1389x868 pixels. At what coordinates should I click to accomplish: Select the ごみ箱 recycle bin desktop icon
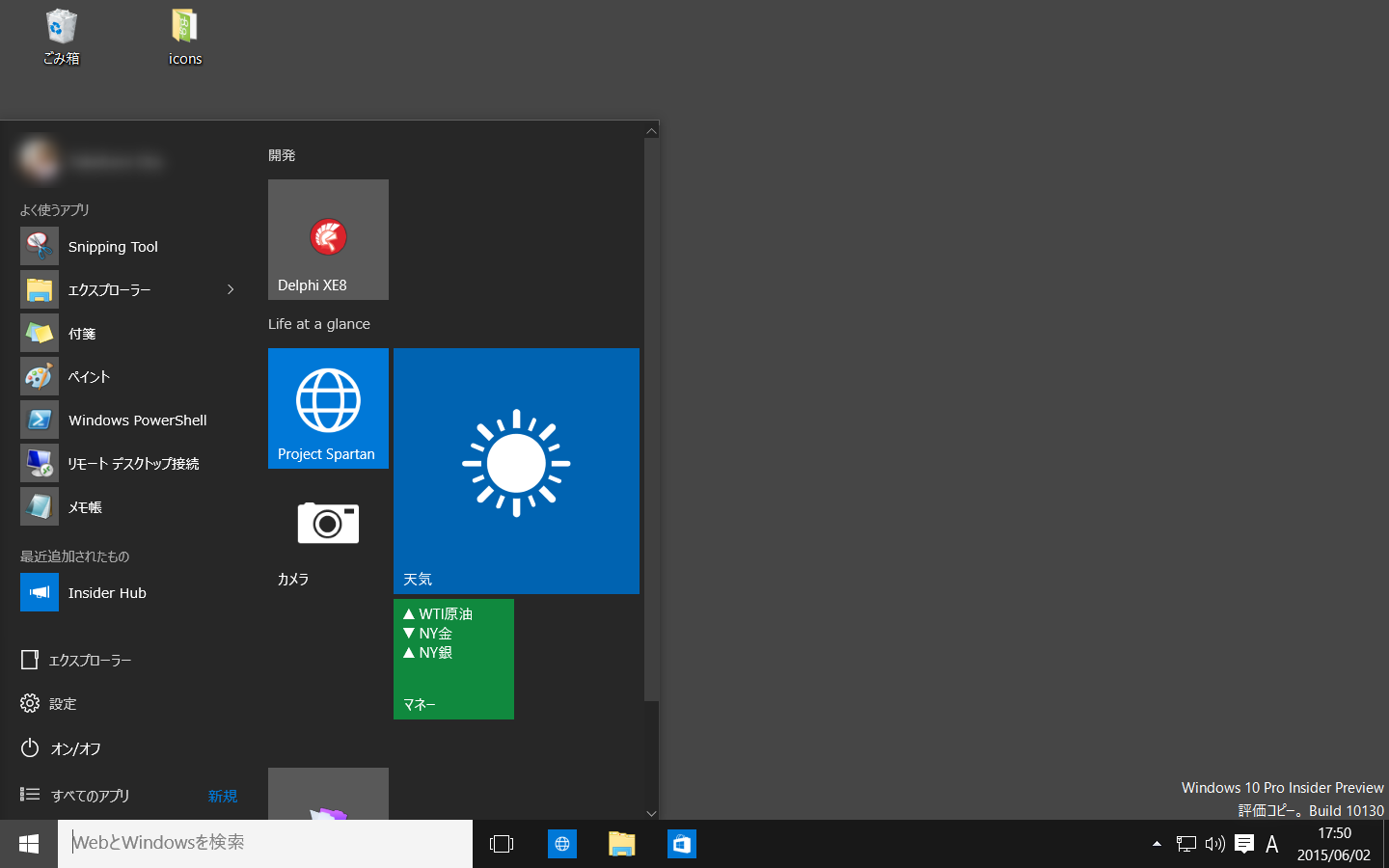tap(61, 38)
